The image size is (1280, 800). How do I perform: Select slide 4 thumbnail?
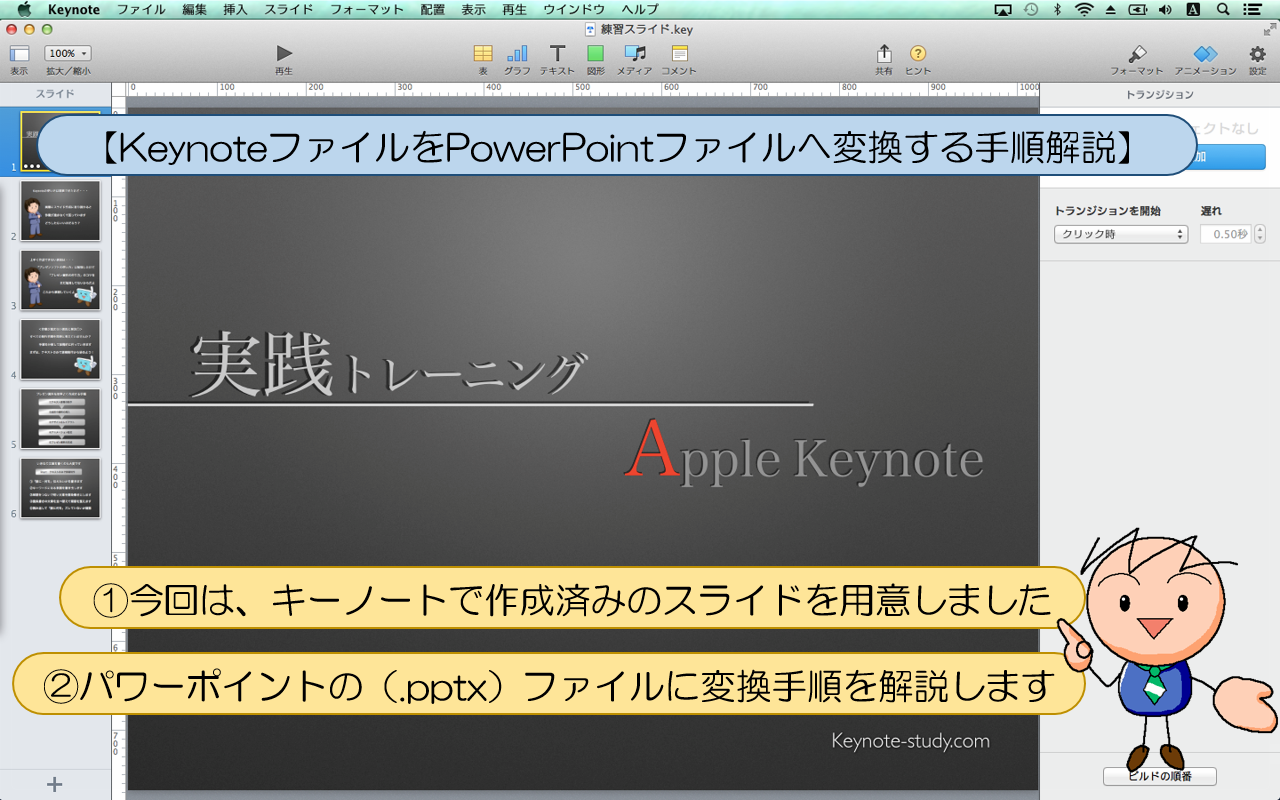61,349
